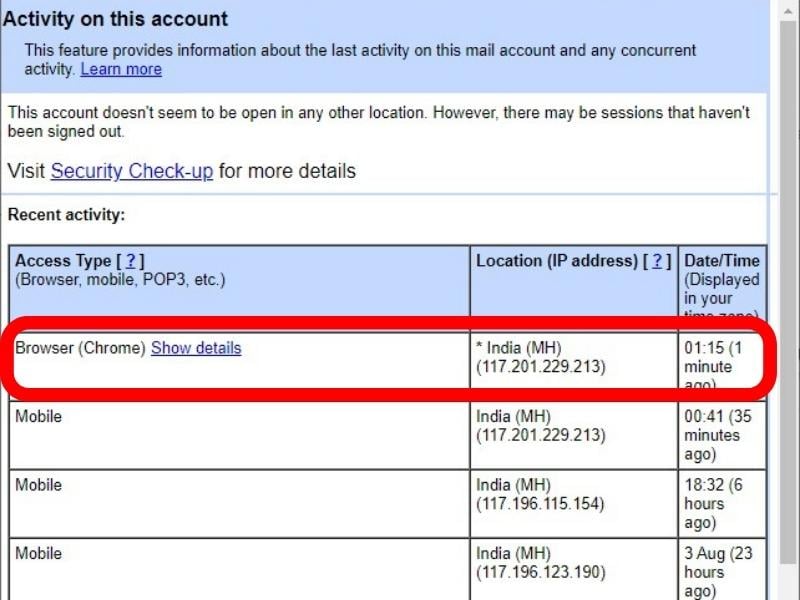Click the Location (IP address) header text

(557, 261)
